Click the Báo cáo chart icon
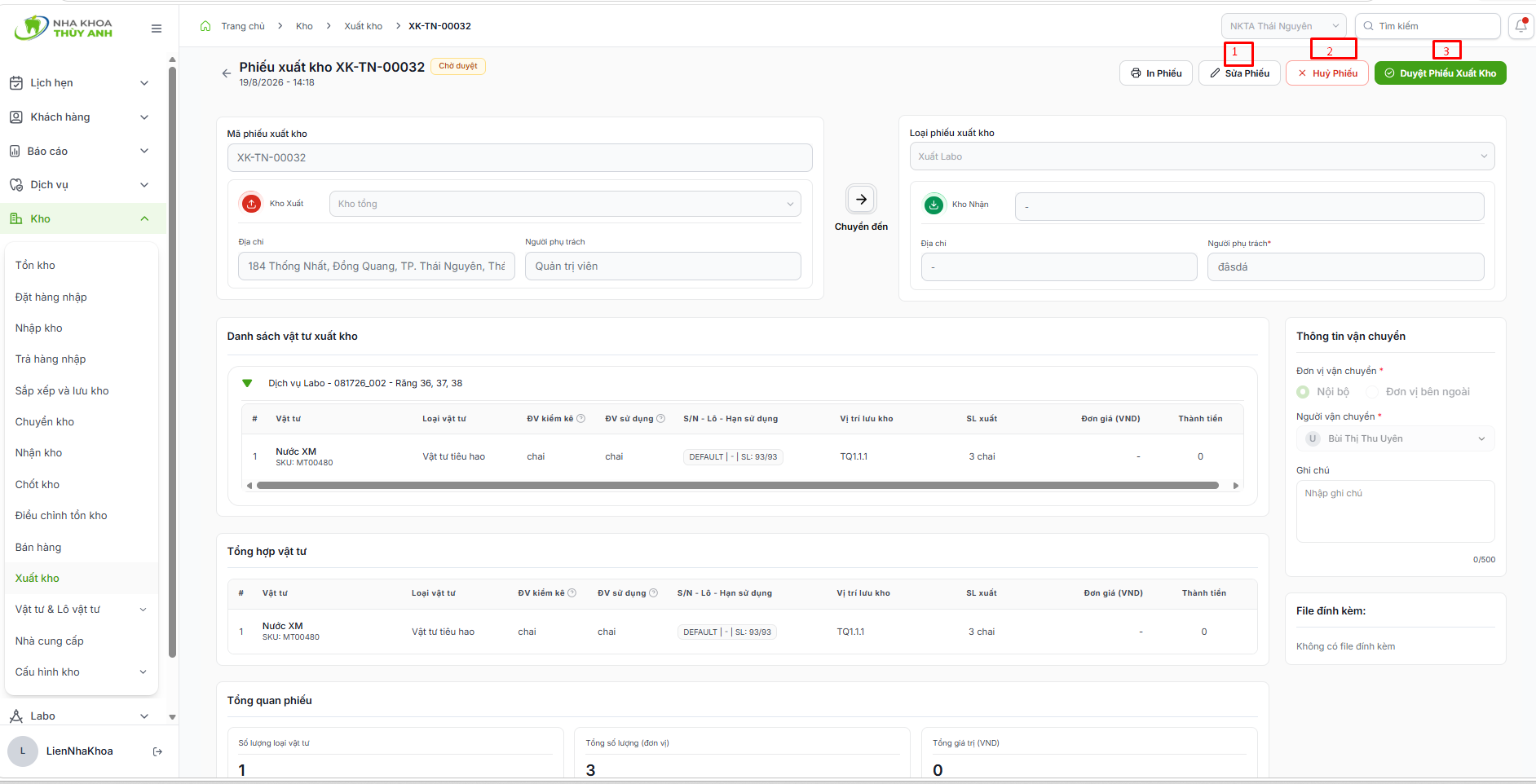The image size is (1536, 784). (15, 151)
